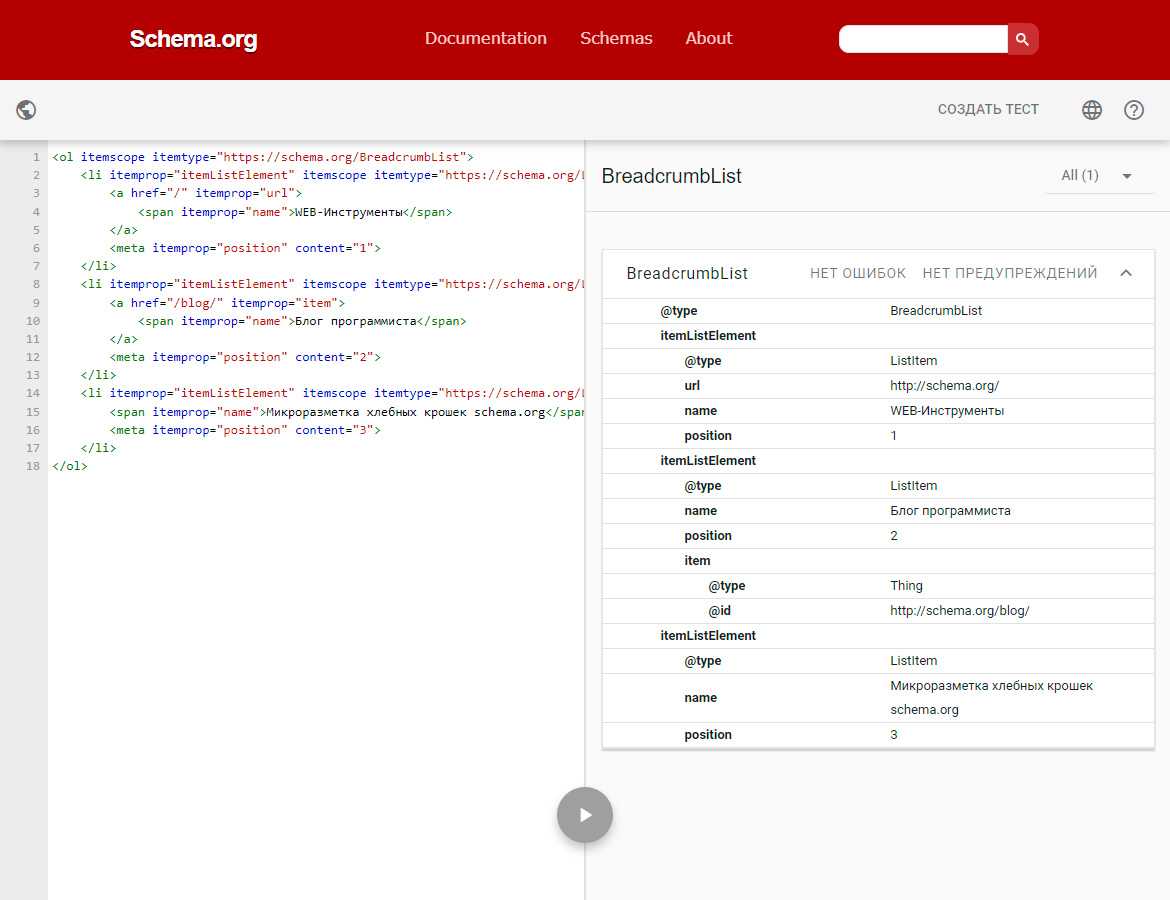Focus the site search field
This screenshot has width=1170, height=900.
(x=923, y=39)
